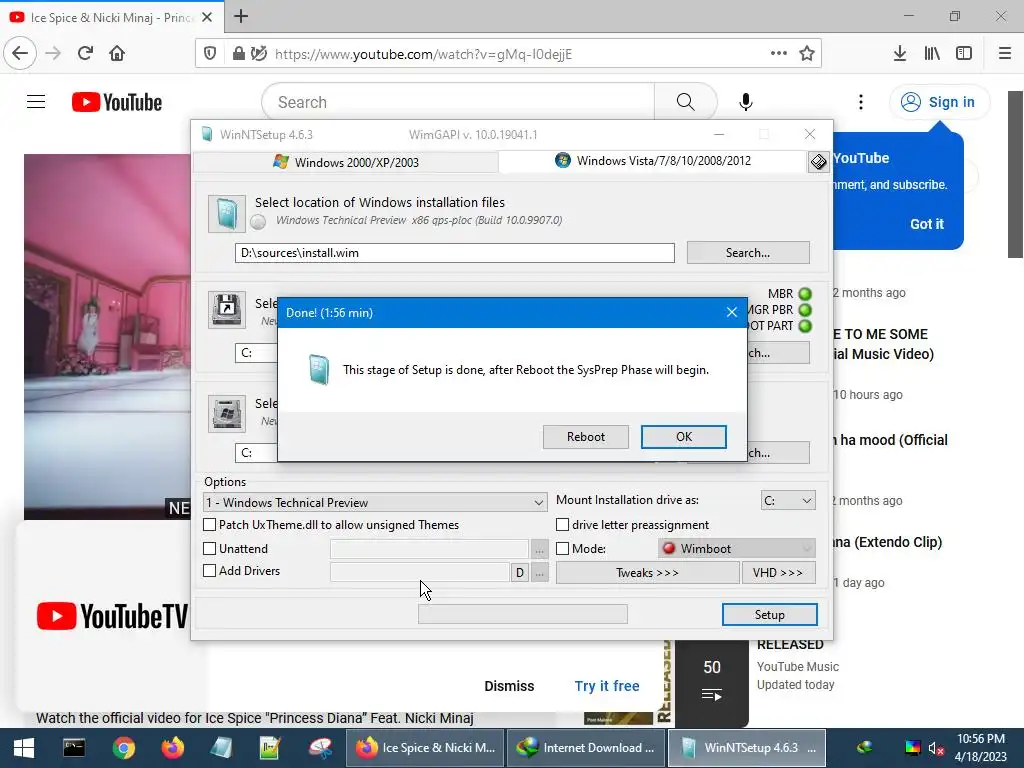
Task: Select the Ice Spice & Nicki Minaj browser tab
Action: click(111, 17)
